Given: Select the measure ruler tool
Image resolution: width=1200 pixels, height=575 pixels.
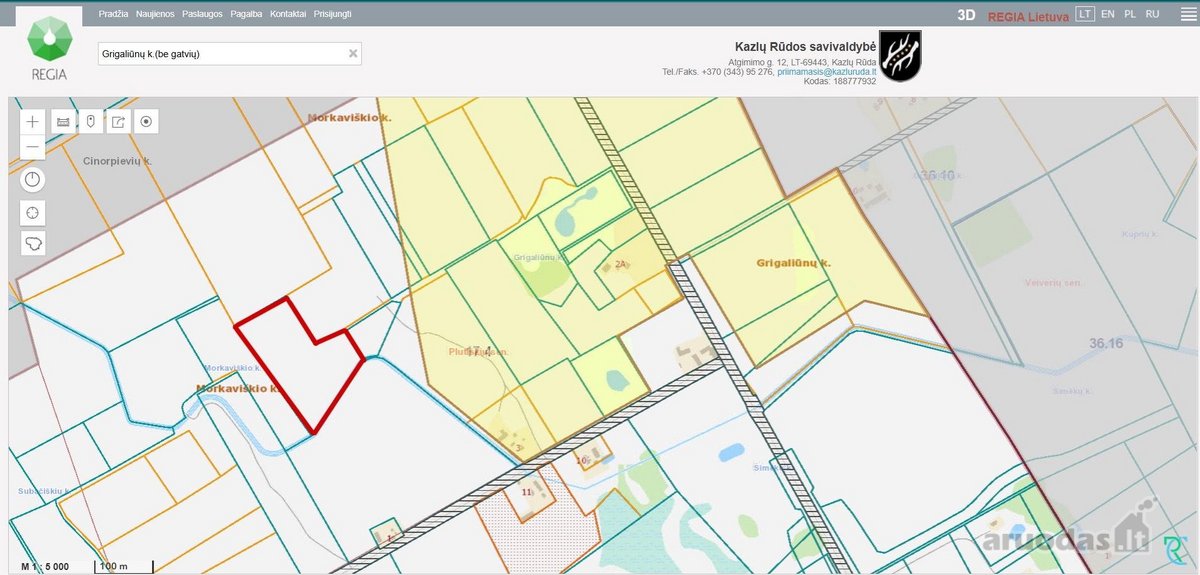Looking at the screenshot, I should pyautogui.click(x=62, y=122).
